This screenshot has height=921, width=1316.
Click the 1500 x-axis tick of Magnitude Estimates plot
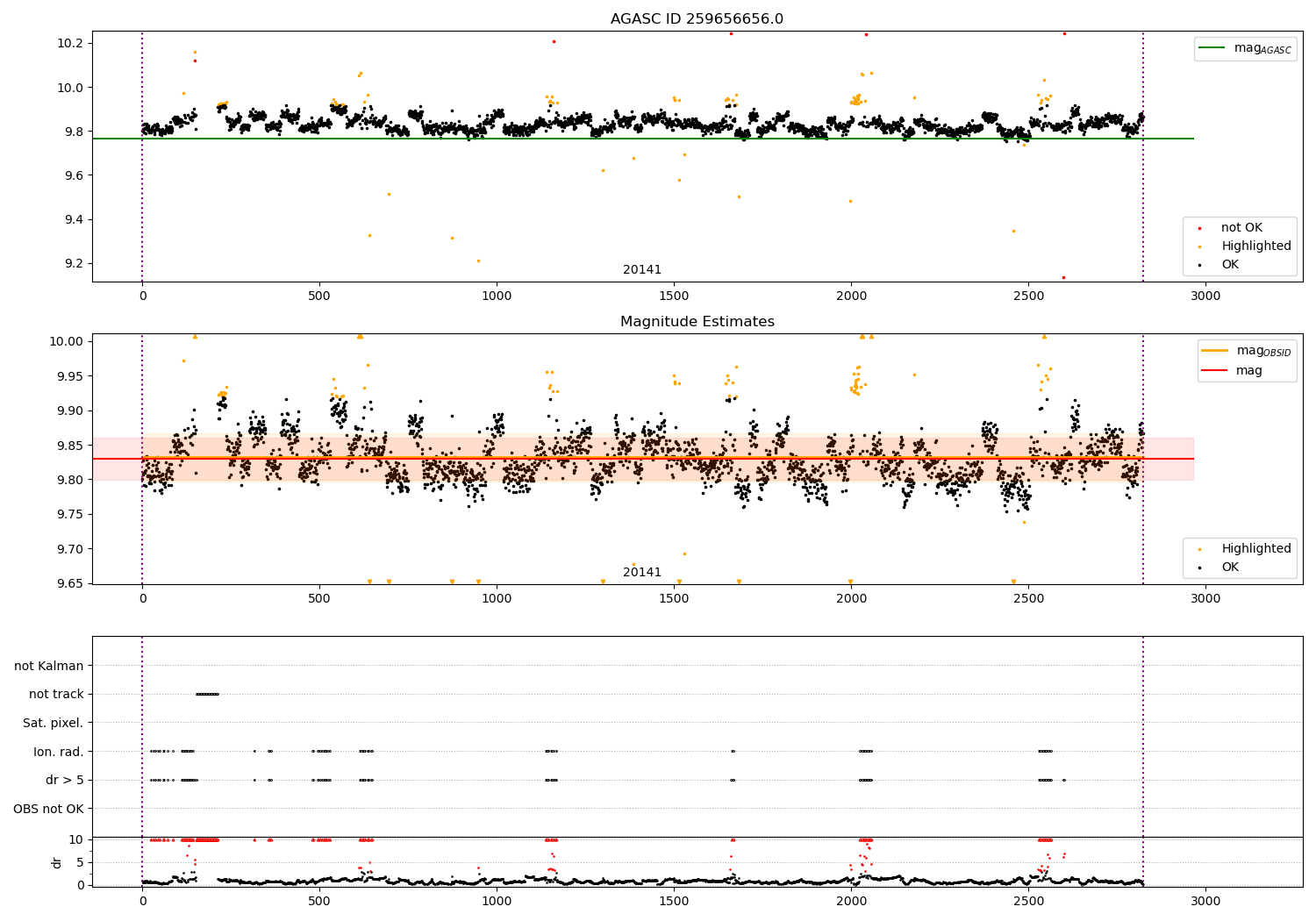pos(674,598)
